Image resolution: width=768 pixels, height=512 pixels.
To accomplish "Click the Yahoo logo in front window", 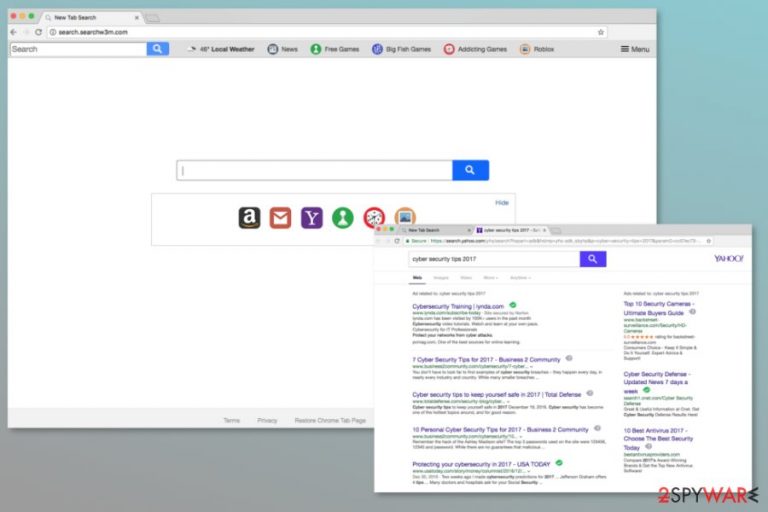I will [x=728, y=258].
